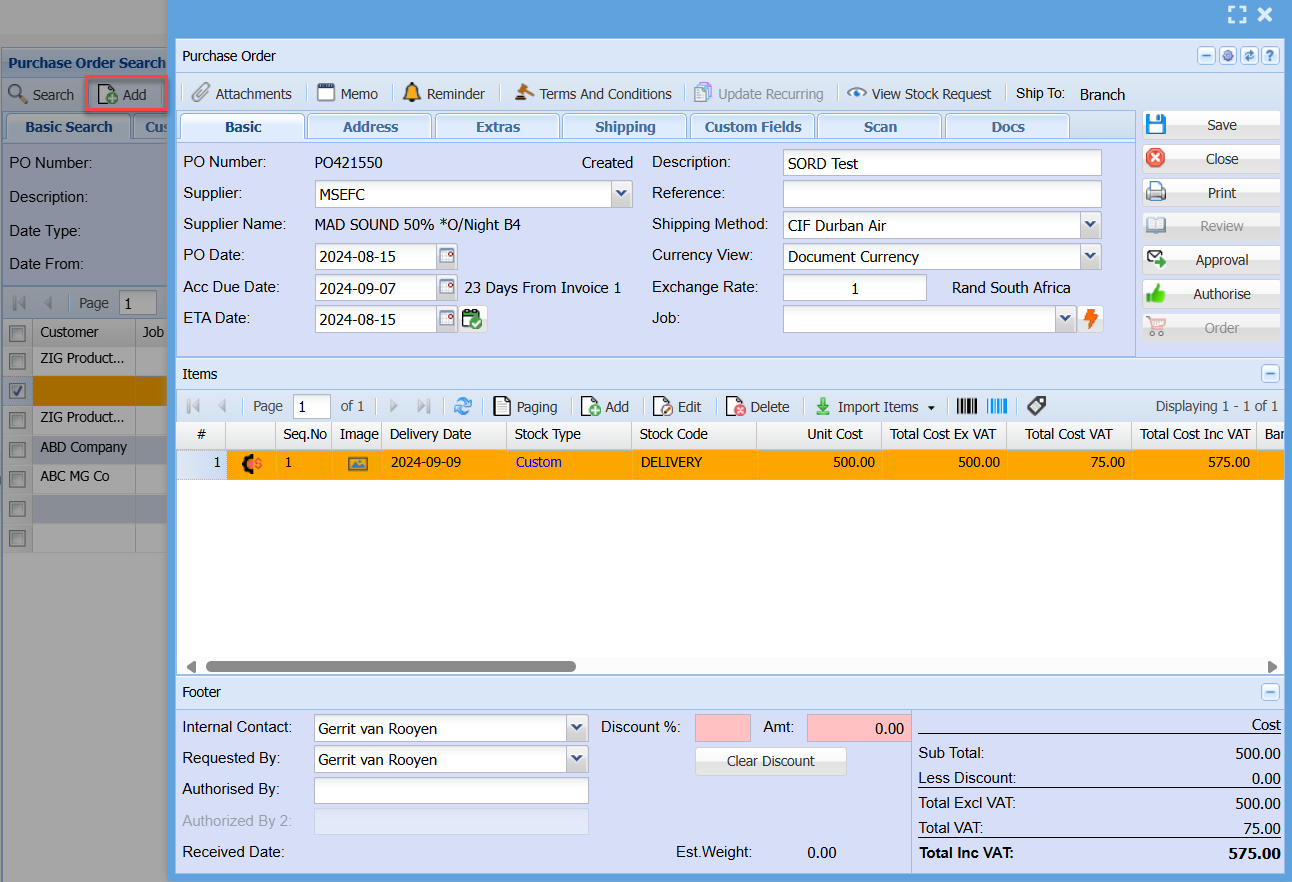Click the horizontal scrollbar in Items grid
The height and width of the screenshot is (882, 1292).
(390, 666)
